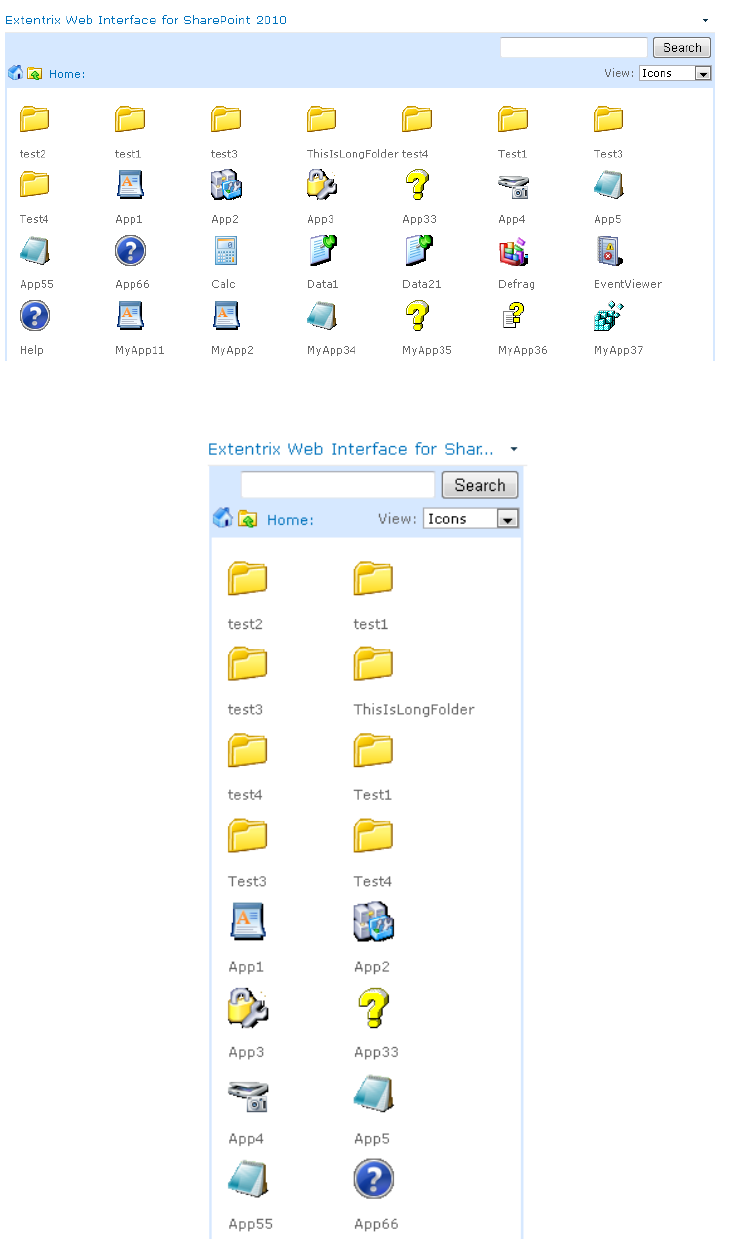Screen dimensions: 753x1239
Task: Launch the MyApp2 icon
Action: 226,316
